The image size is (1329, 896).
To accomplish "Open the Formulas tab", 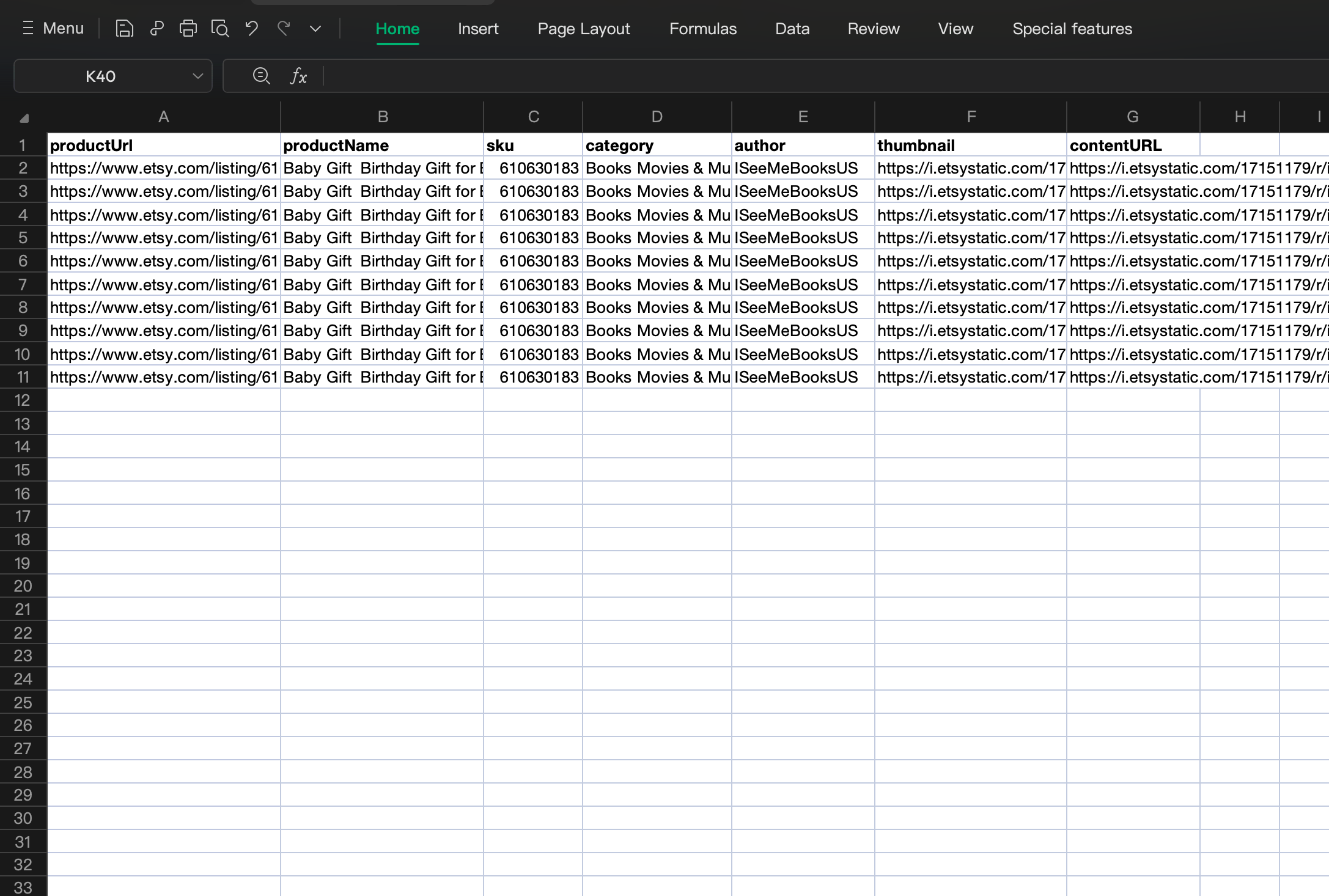I will (703, 29).
